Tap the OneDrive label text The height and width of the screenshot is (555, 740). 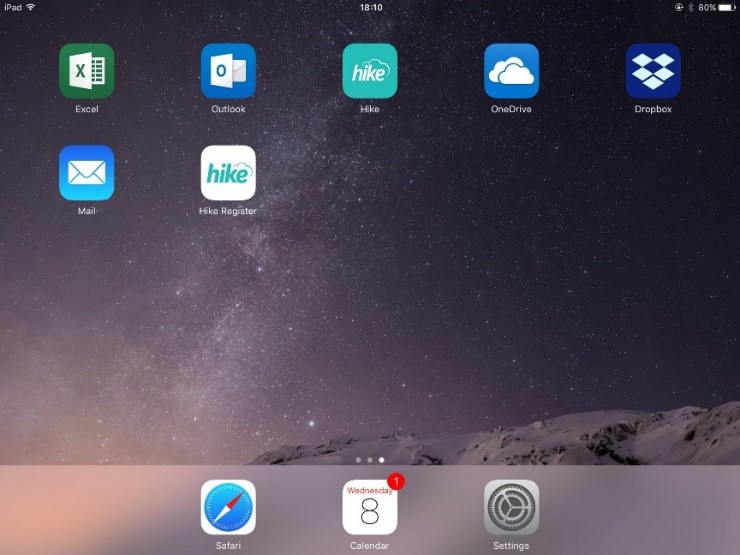[x=511, y=109]
